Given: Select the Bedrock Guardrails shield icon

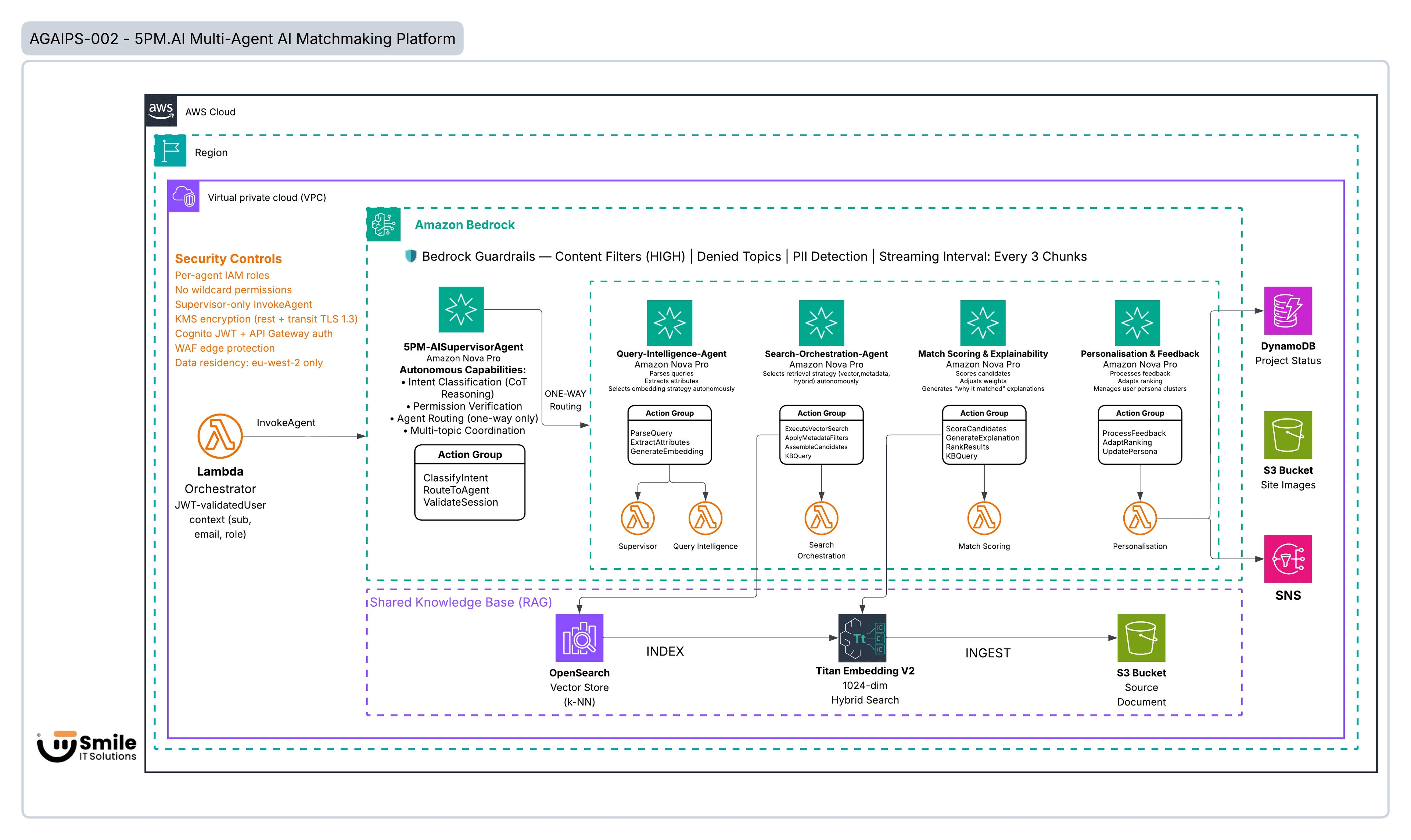Looking at the screenshot, I should point(410,256).
